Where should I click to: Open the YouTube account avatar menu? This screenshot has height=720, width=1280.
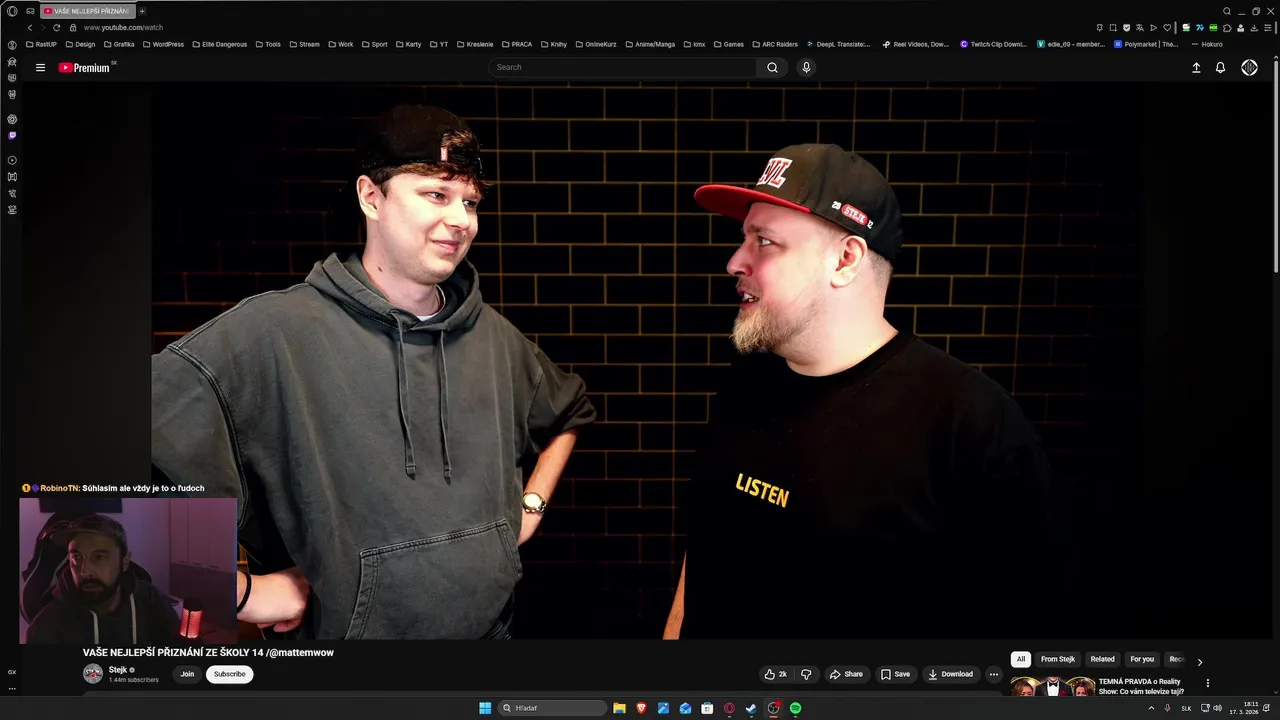(x=1249, y=67)
